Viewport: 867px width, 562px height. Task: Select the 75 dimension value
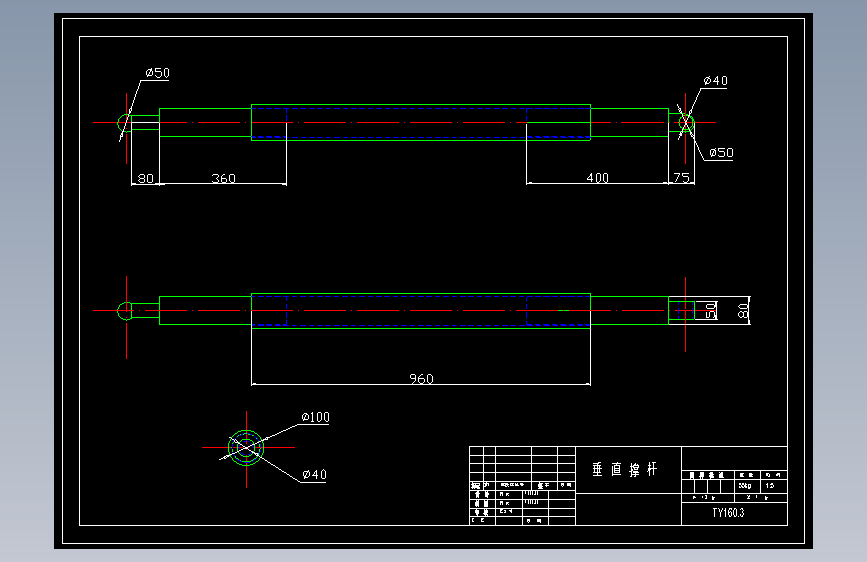click(x=681, y=178)
